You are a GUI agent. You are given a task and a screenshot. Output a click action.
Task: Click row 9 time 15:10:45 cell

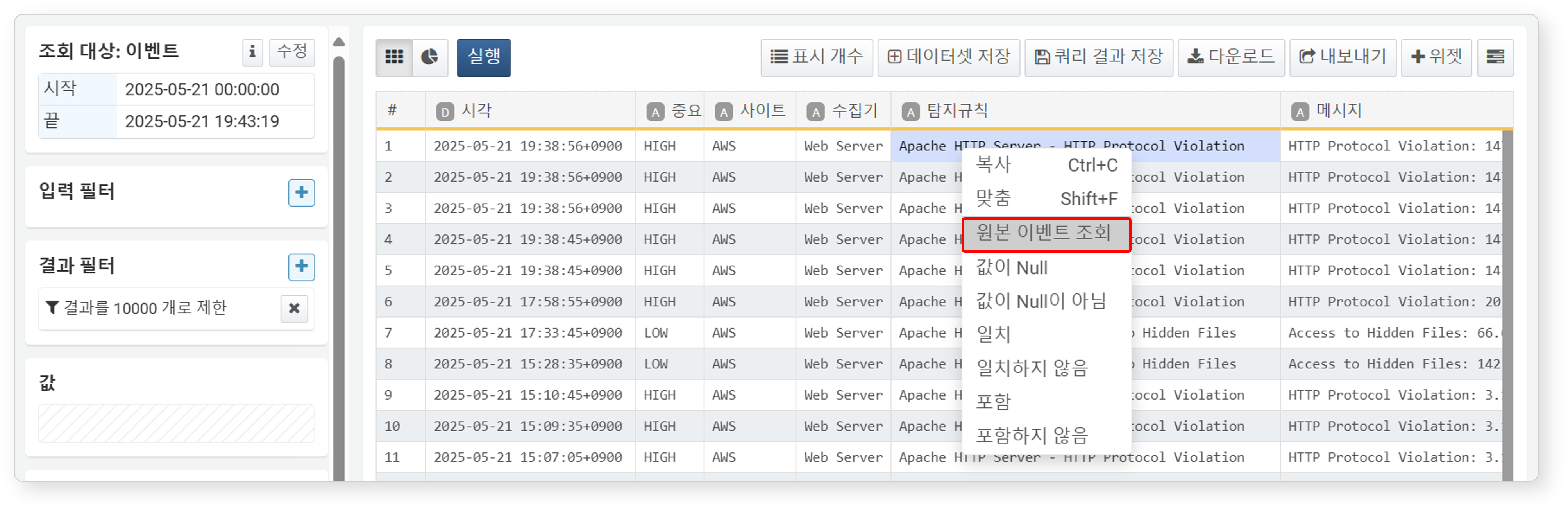click(x=530, y=395)
